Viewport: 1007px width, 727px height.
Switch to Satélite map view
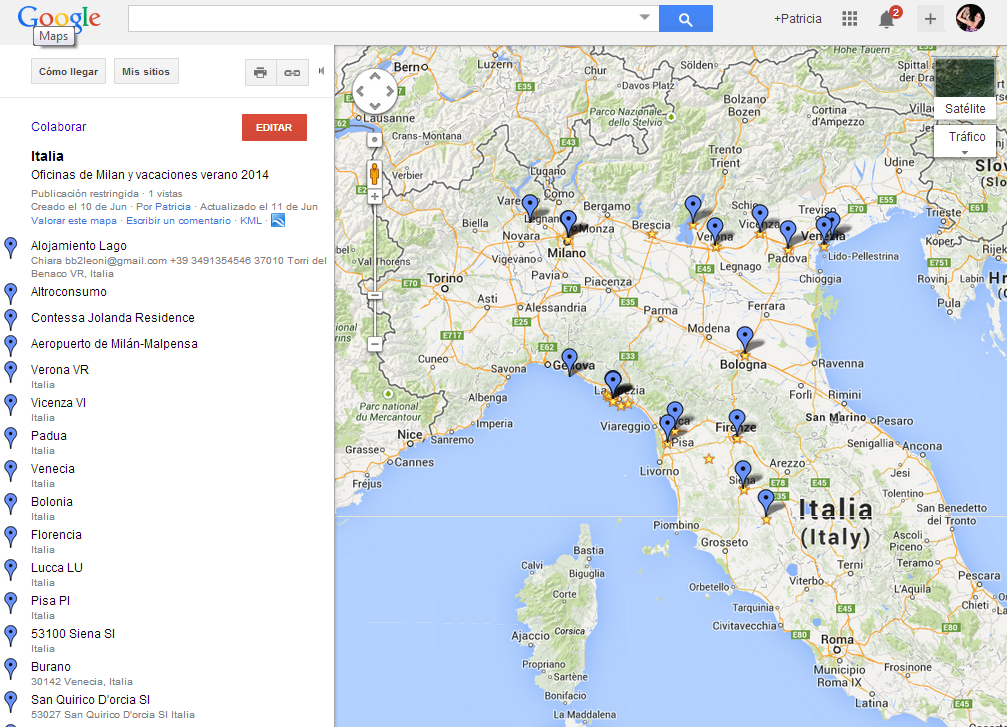click(x=965, y=108)
